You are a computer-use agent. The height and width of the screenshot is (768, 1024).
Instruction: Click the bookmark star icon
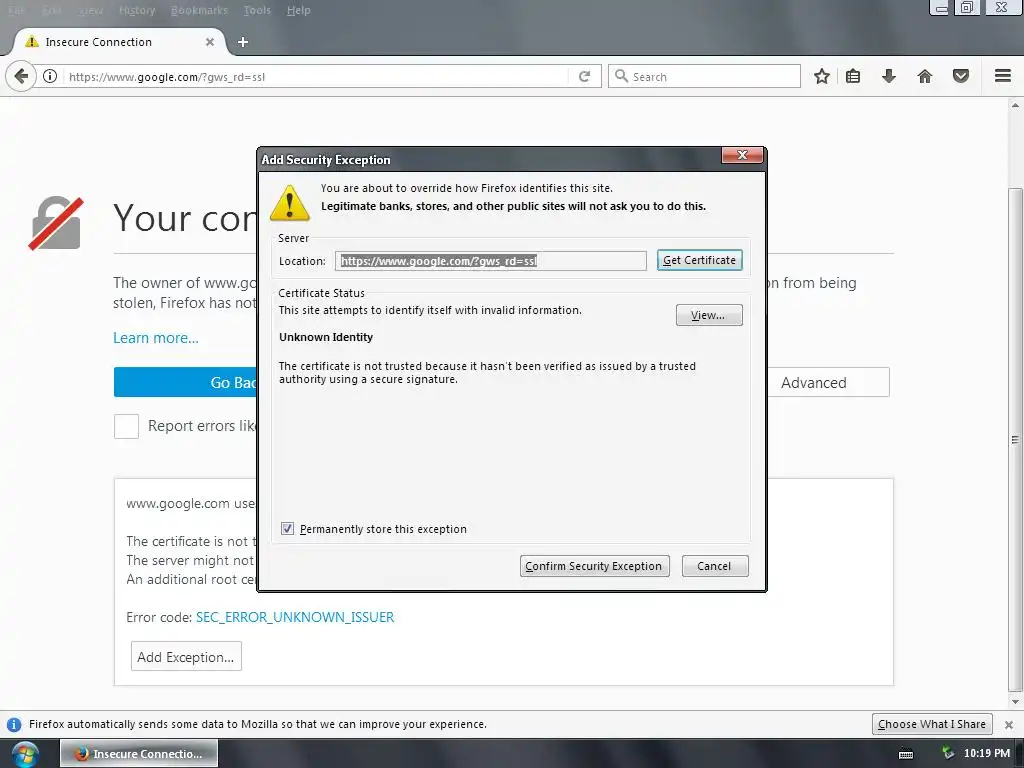(822, 76)
